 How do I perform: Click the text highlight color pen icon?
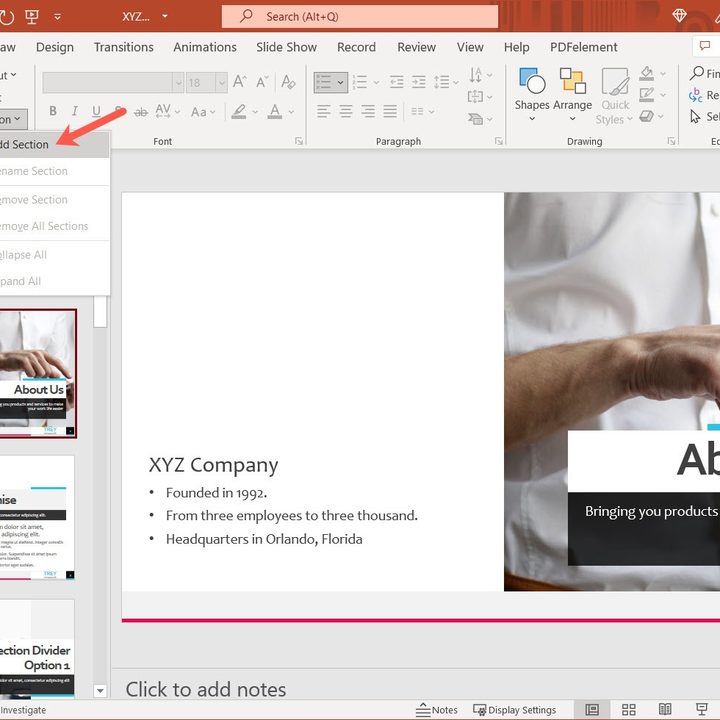tap(239, 111)
